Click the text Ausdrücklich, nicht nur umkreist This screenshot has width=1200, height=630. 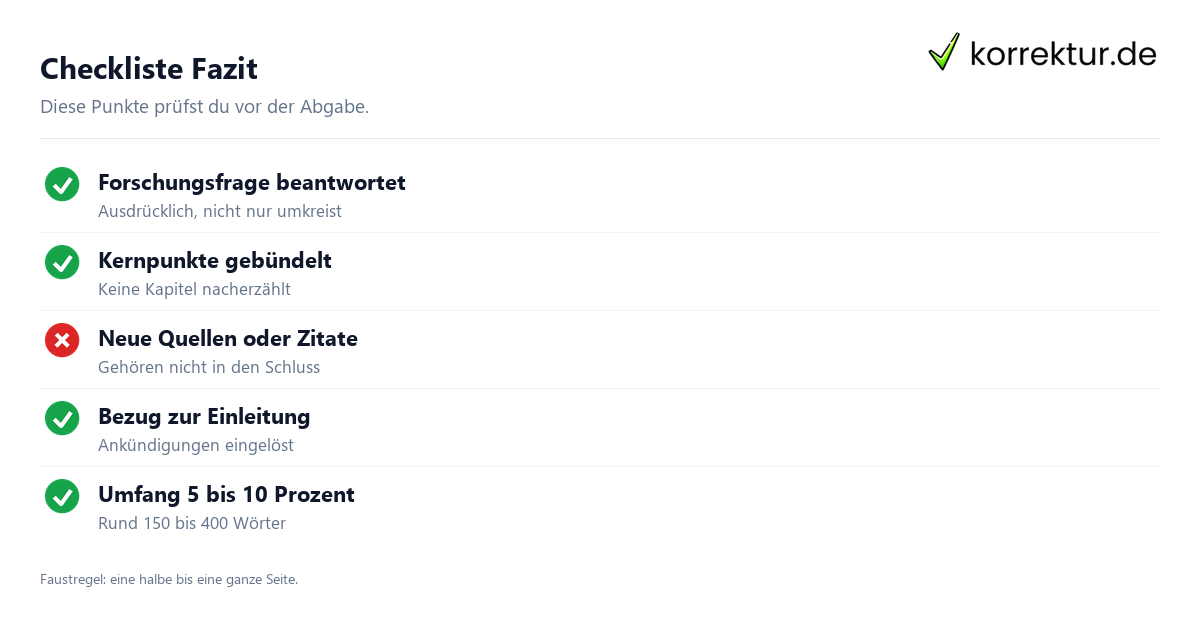click(x=220, y=212)
